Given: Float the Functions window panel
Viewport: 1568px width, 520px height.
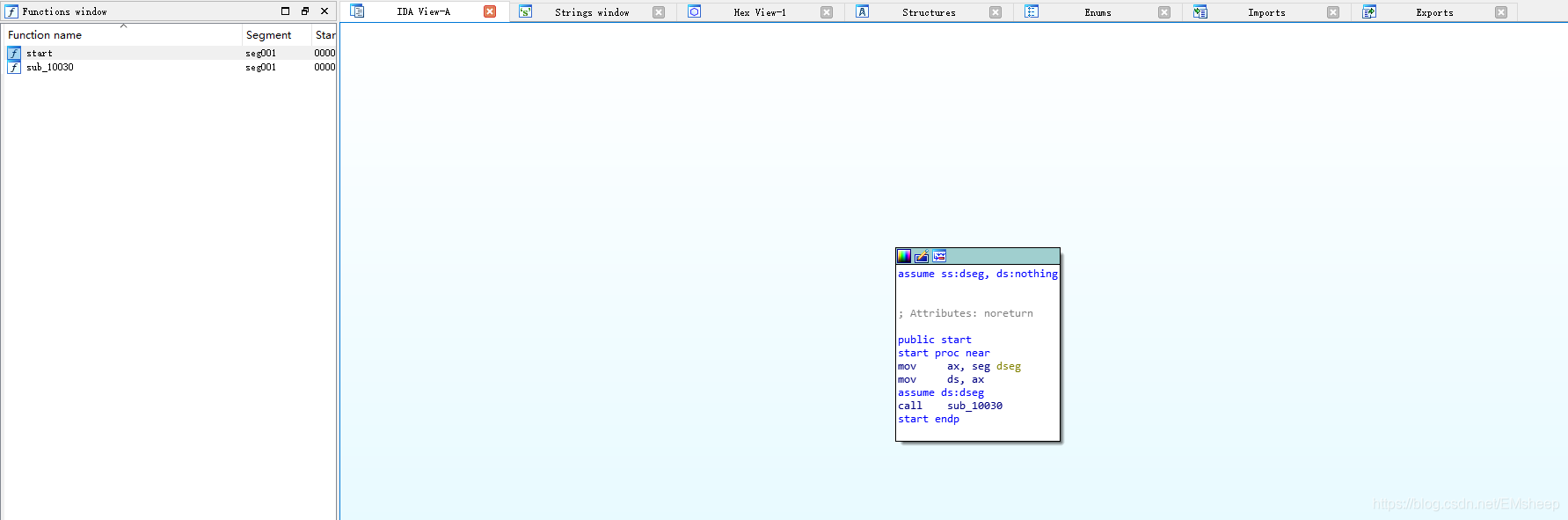Looking at the screenshot, I should pyautogui.click(x=305, y=11).
